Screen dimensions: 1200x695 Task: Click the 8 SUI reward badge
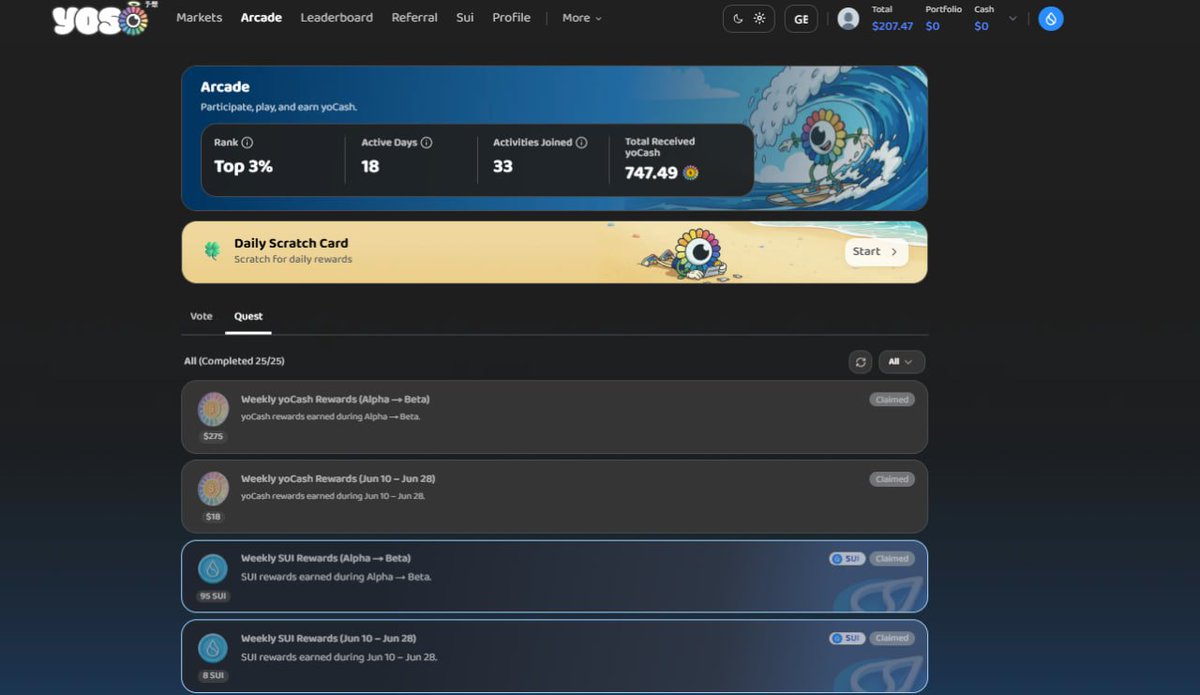[213, 676]
